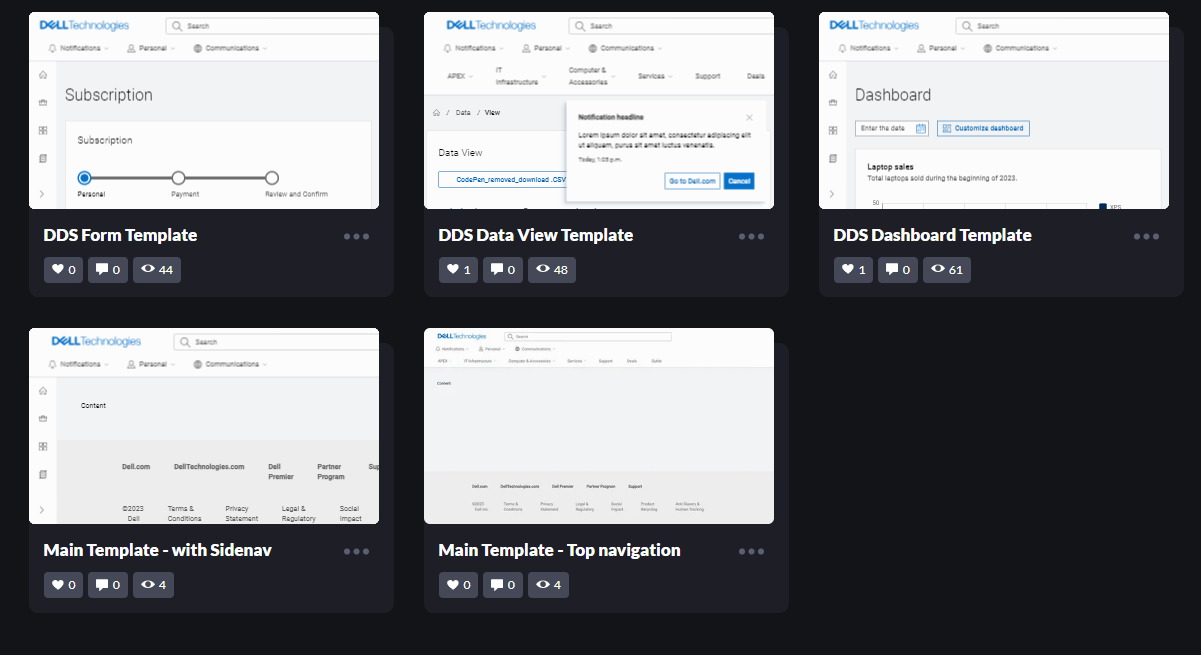Select the Personal radio step on Subscription stepper
Viewport: 1201px width, 655px height.
coord(82,177)
